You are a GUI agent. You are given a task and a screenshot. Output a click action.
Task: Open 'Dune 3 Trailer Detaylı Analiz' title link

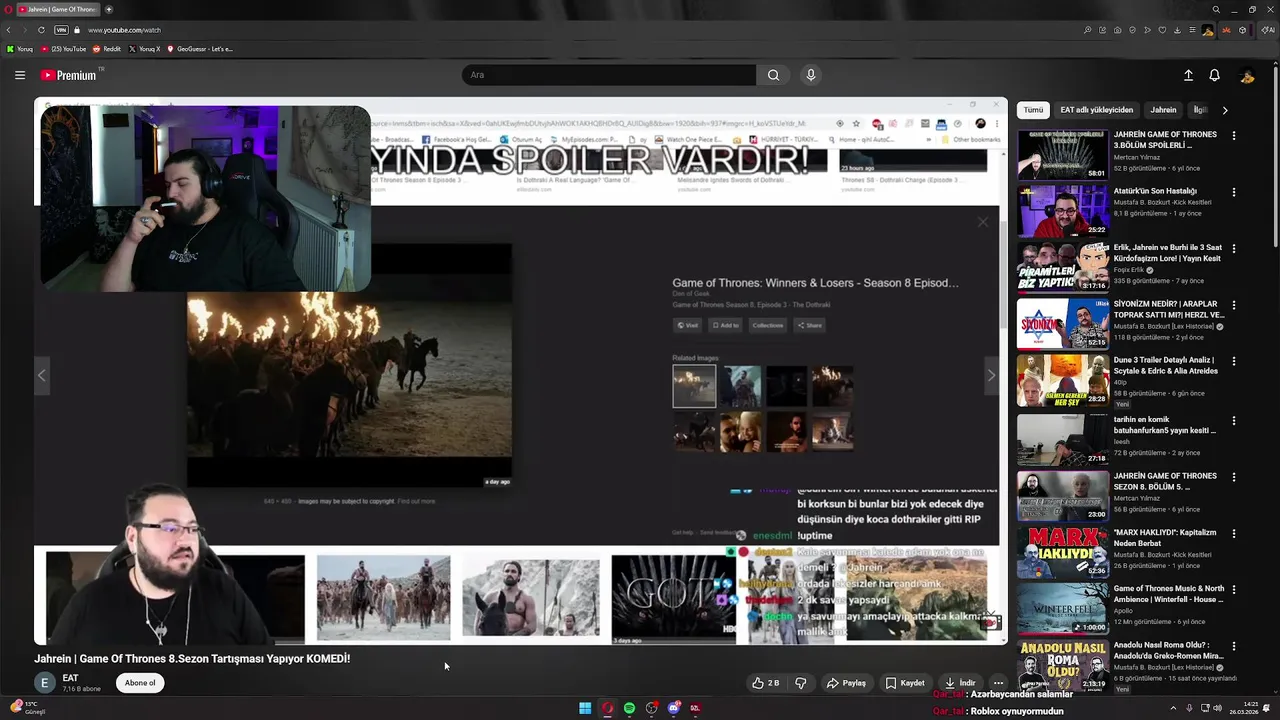[x=1165, y=365]
